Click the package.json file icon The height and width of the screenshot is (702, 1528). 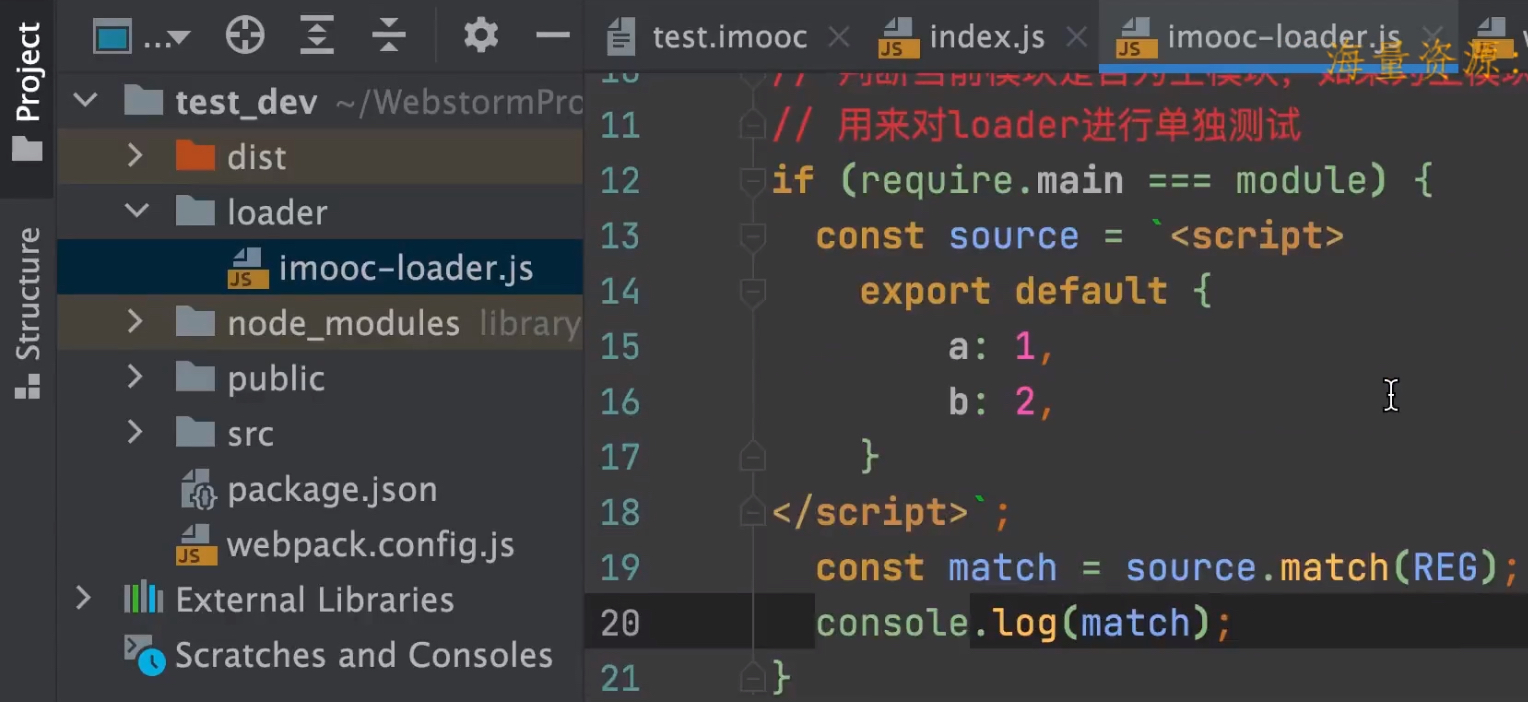pyautogui.click(x=196, y=489)
